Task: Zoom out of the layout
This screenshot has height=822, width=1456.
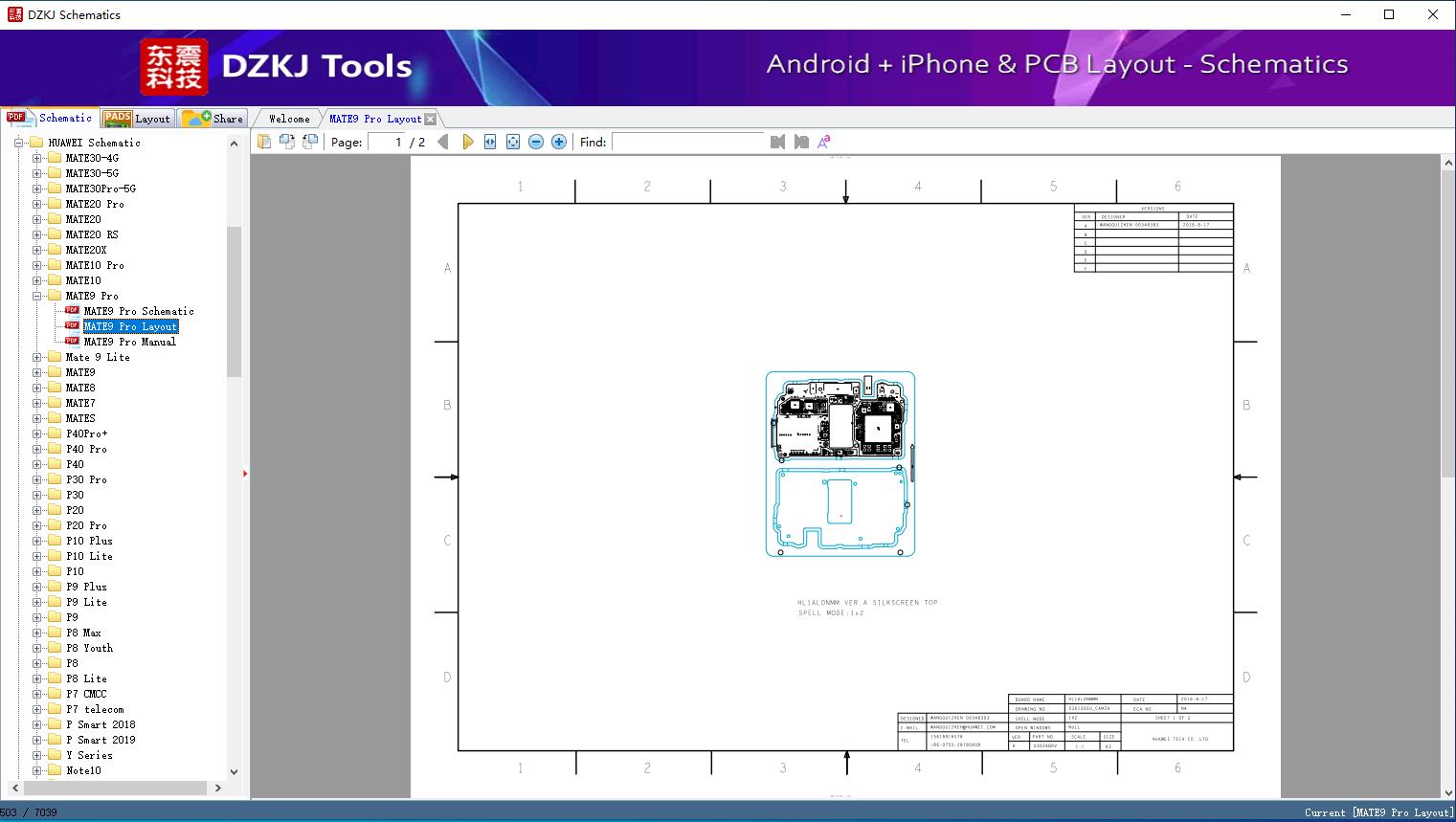Action: tap(536, 142)
